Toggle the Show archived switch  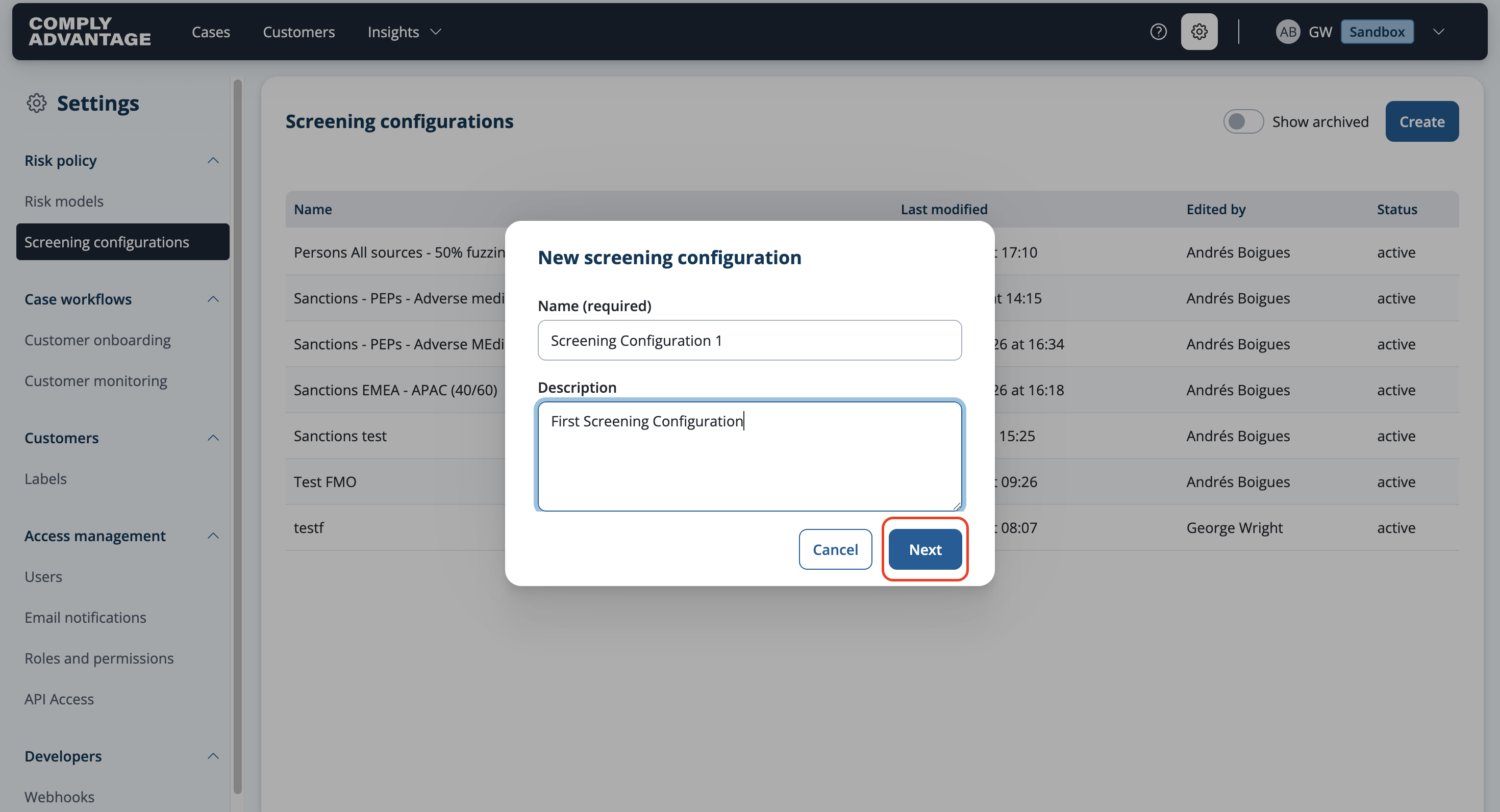[1243, 122]
